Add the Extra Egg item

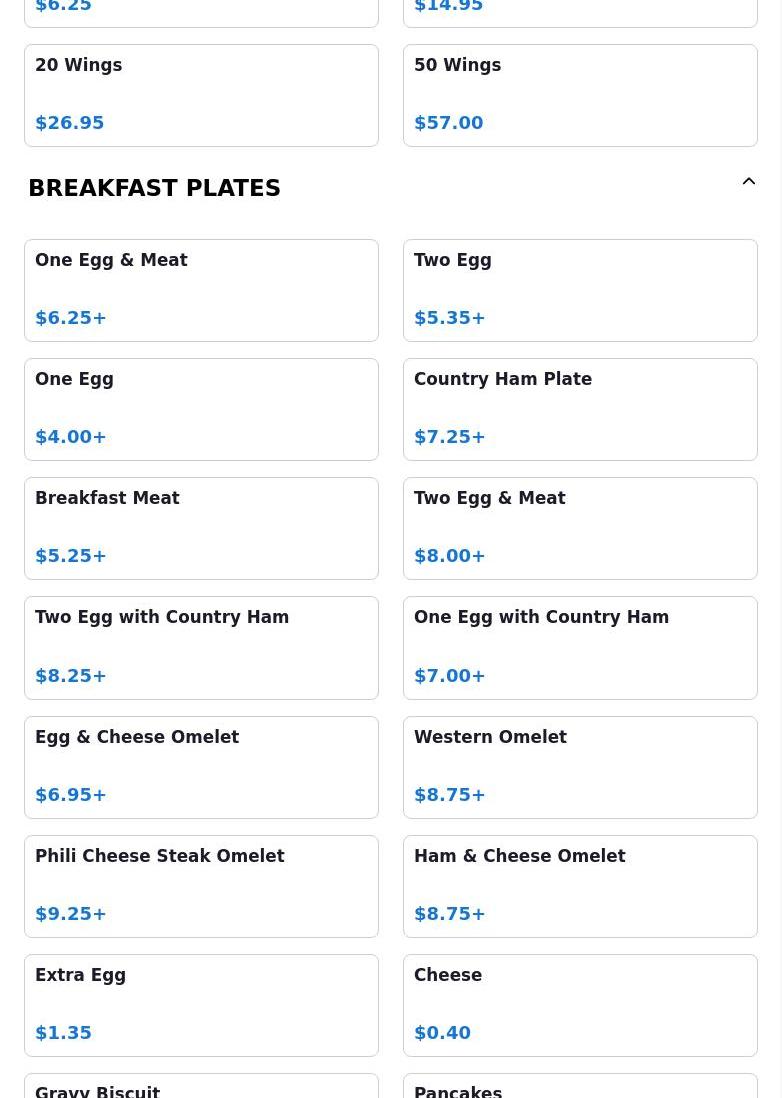pos(201,1005)
